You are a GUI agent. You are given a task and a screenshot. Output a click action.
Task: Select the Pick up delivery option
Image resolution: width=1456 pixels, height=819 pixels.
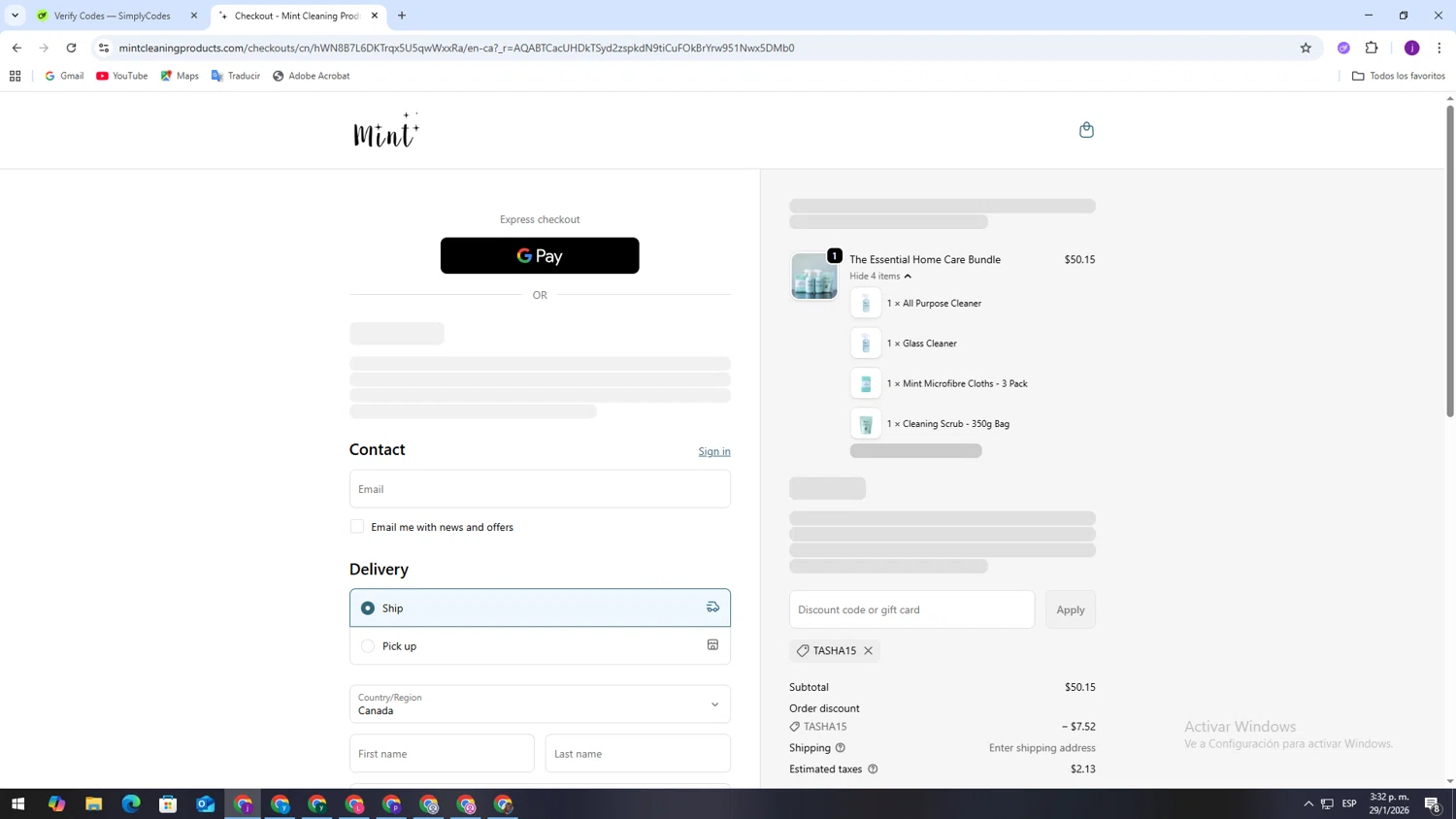click(x=540, y=646)
